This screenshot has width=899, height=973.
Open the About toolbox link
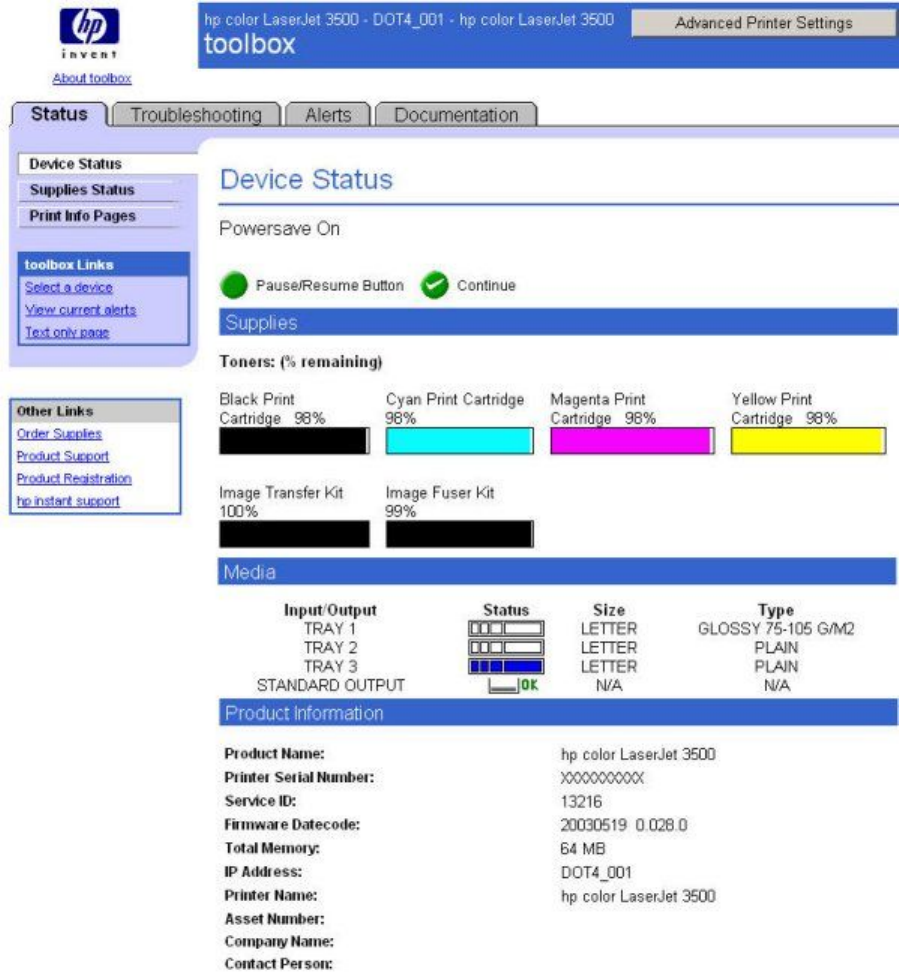tap(92, 78)
